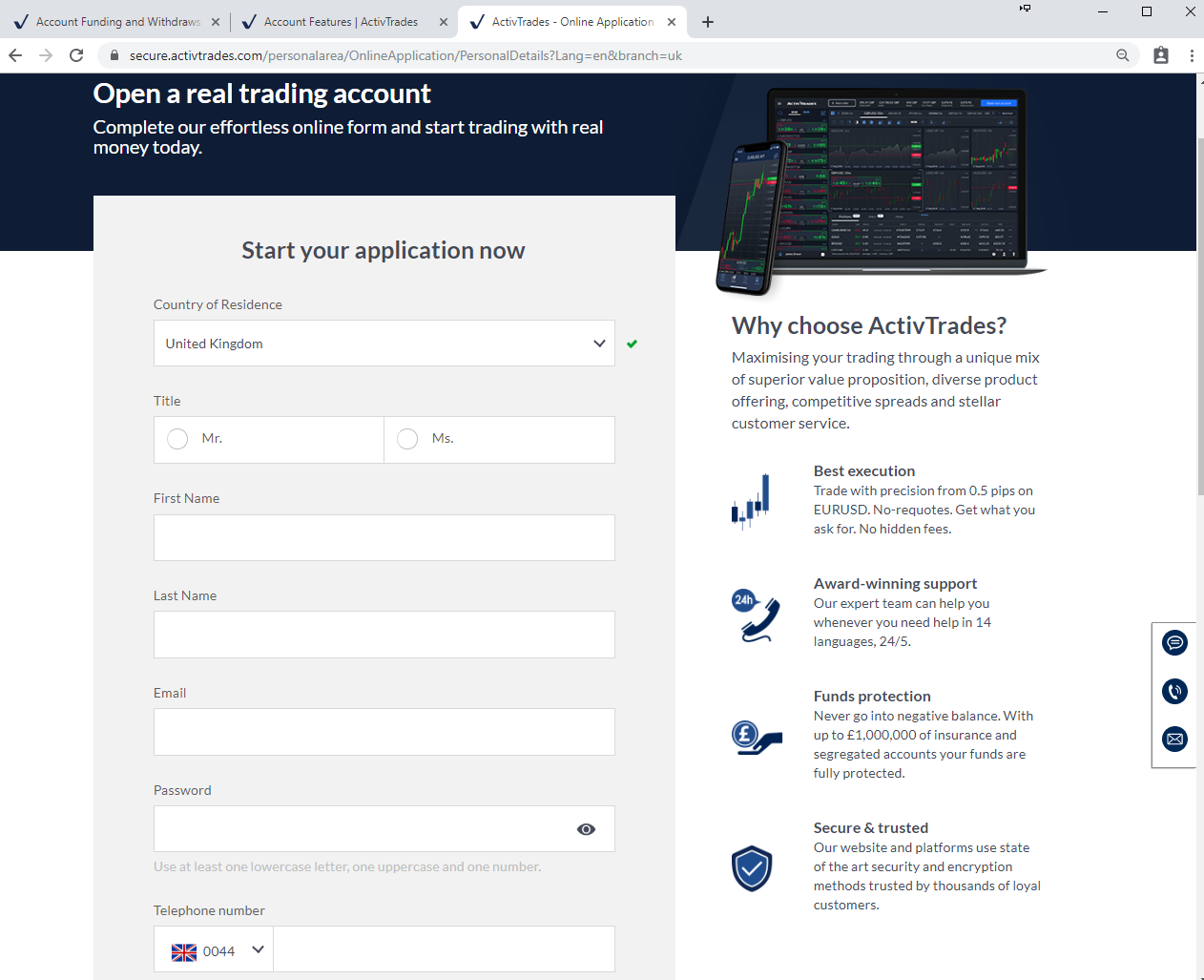Viewport: 1204px width, 980px height.
Task: Minimize the browser window
Action: (1103, 11)
